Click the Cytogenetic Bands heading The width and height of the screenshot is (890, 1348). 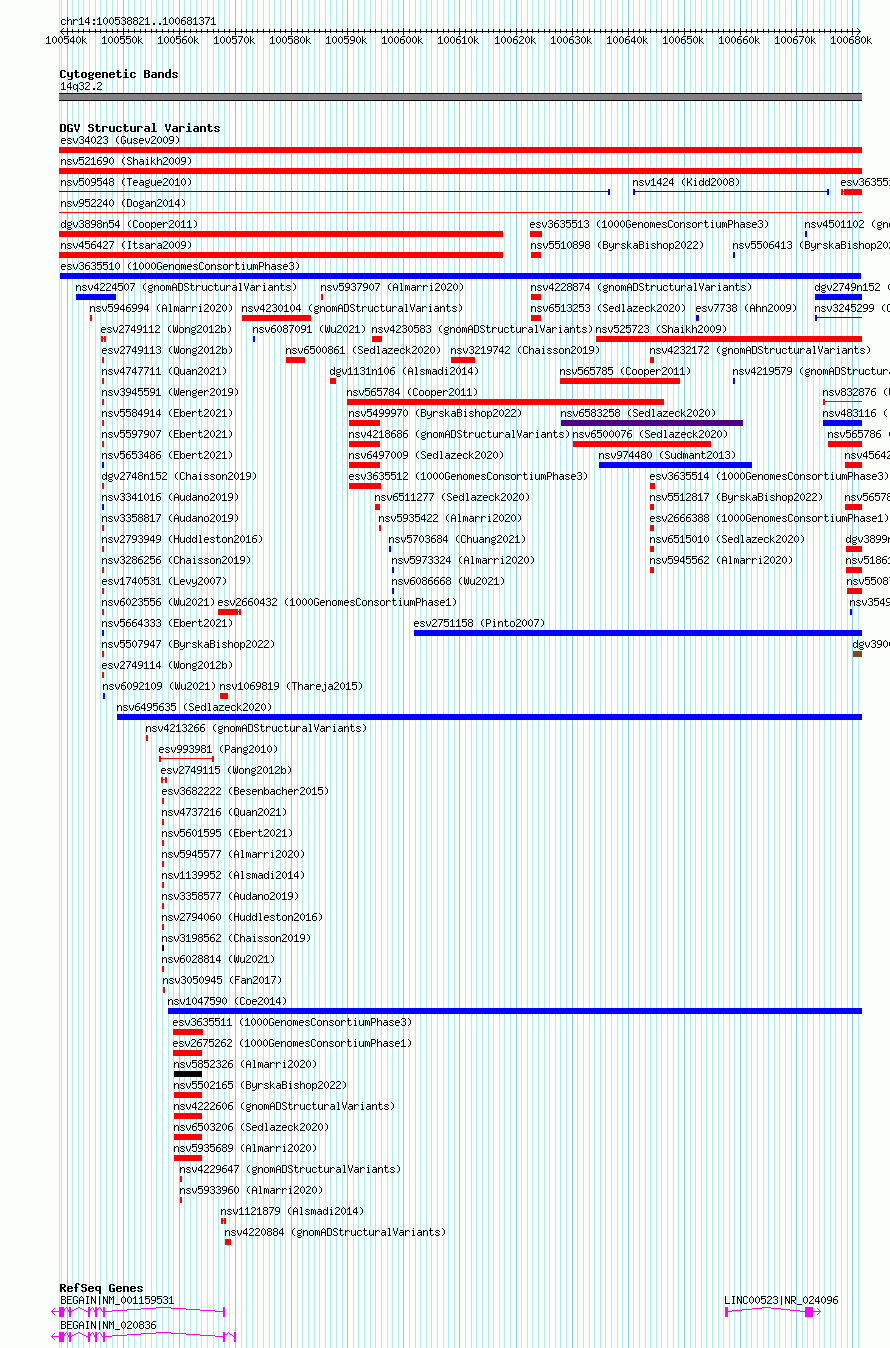(119, 74)
